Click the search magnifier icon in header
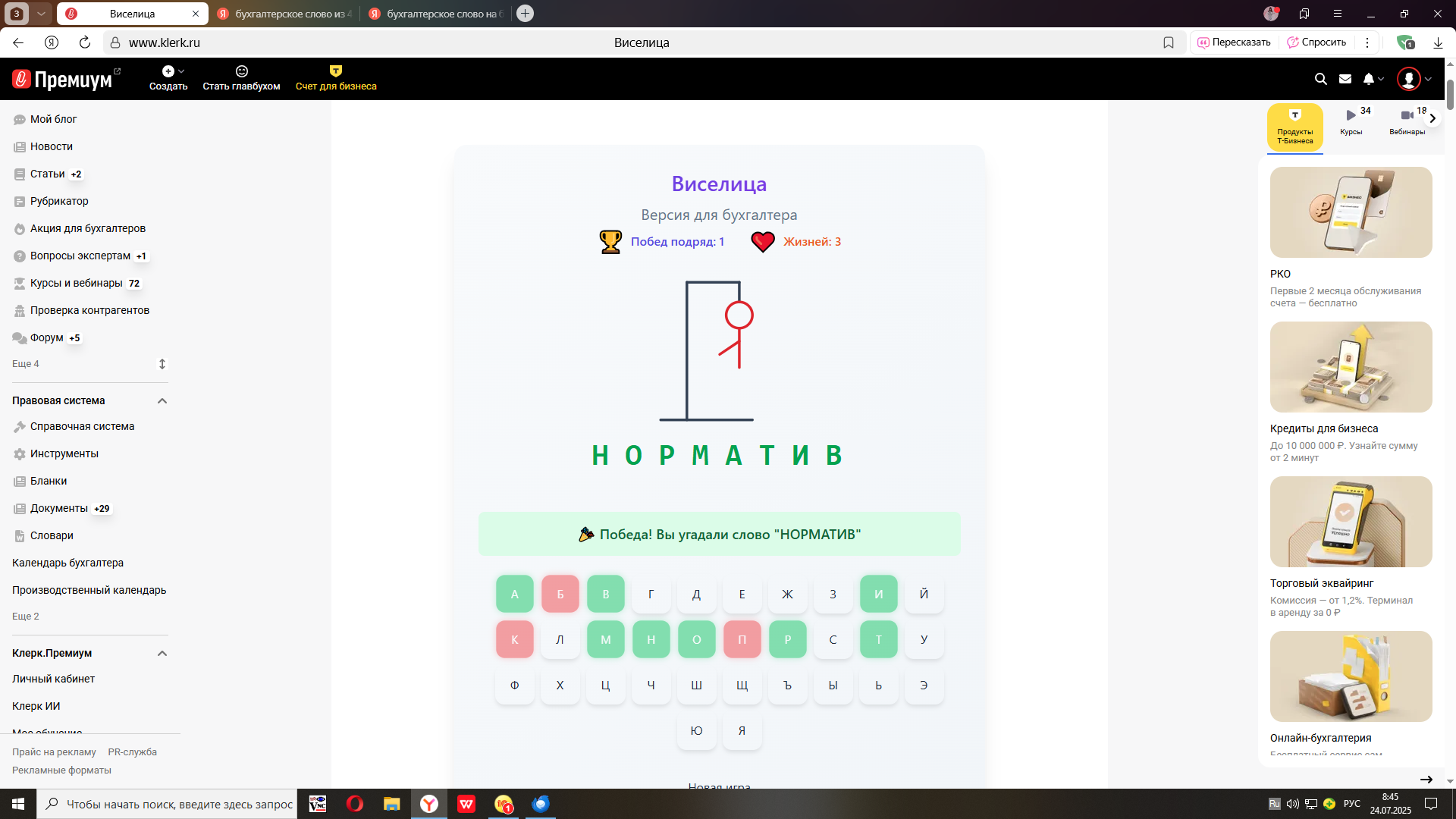The width and height of the screenshot is (1456, 819). (1320, 79)
